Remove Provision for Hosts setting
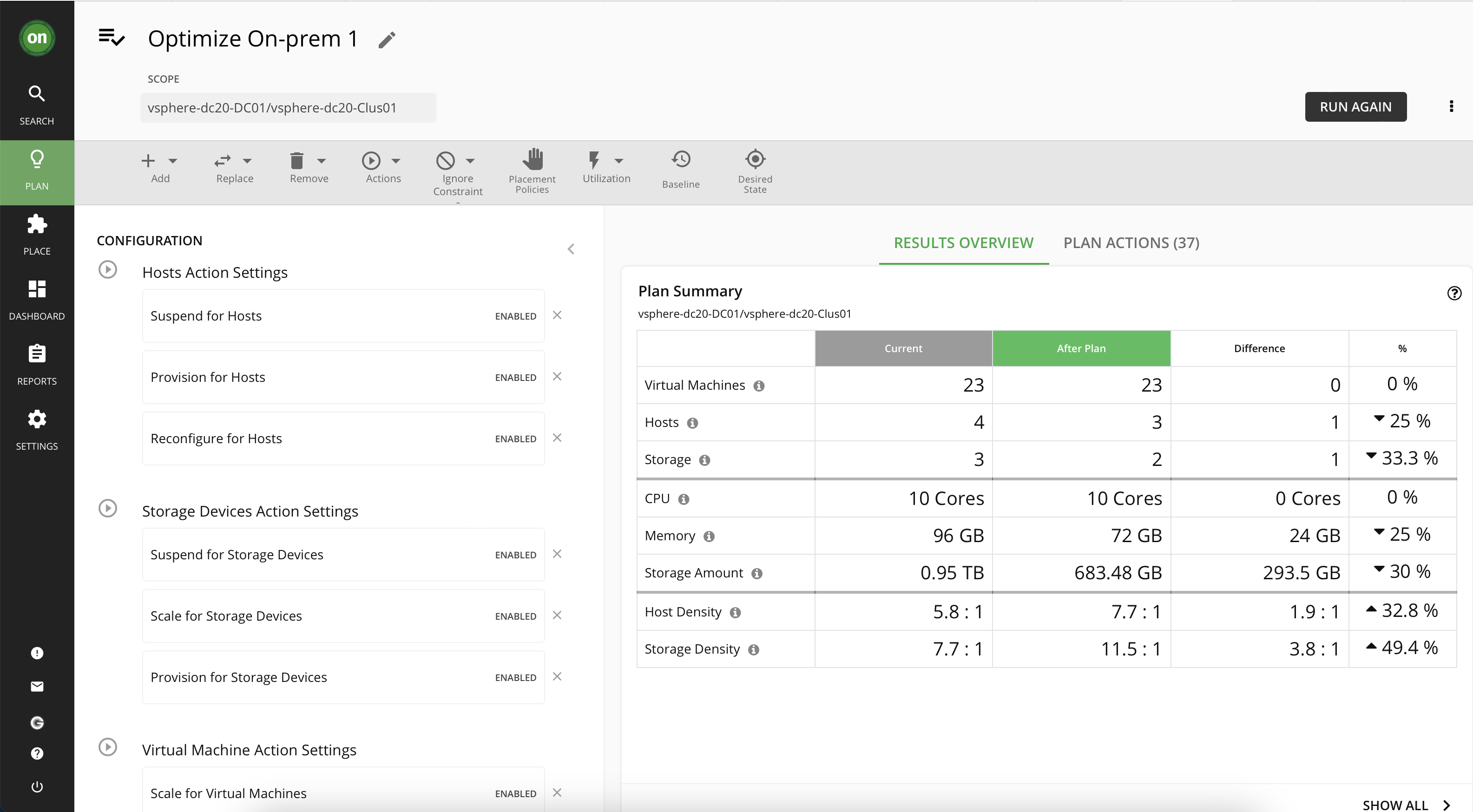The image size is (1473, 812). click(557, 376)
